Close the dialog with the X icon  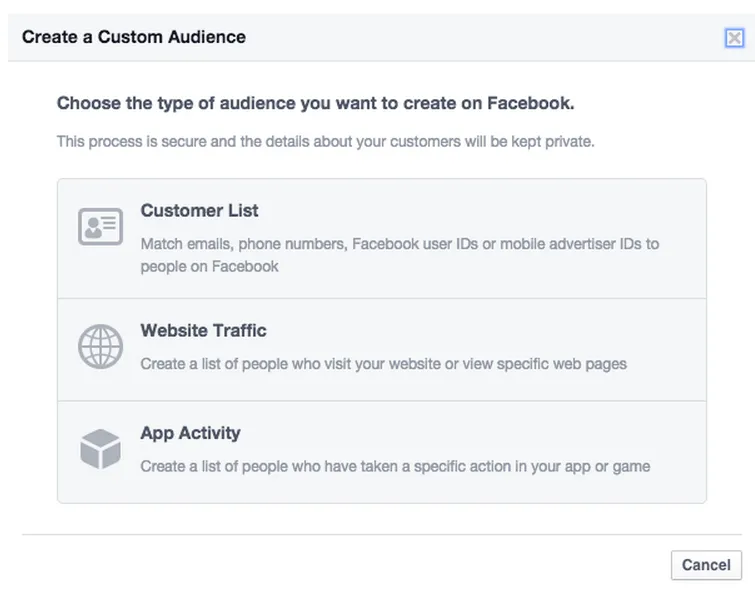coord(734,38)
